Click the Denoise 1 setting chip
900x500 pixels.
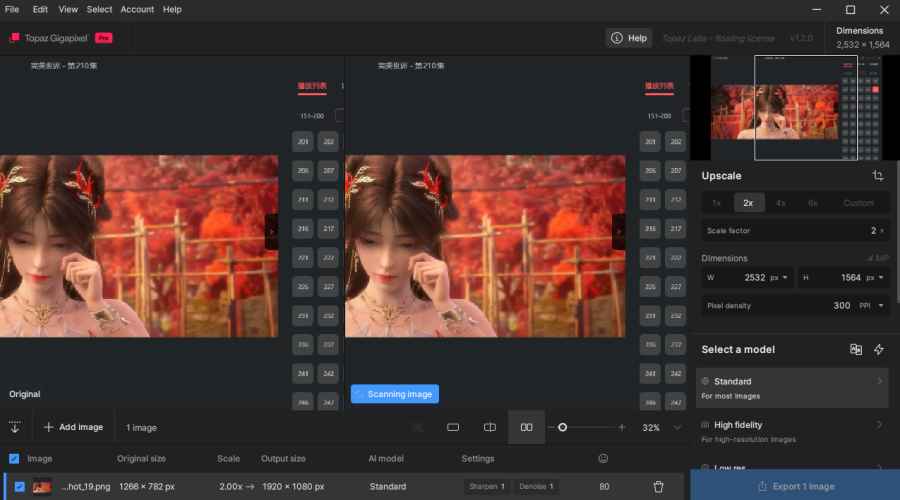pyautogui.click(x=536, y=486)
